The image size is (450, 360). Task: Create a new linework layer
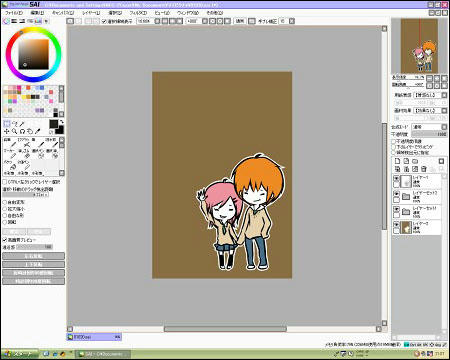[x=406, y=161]
